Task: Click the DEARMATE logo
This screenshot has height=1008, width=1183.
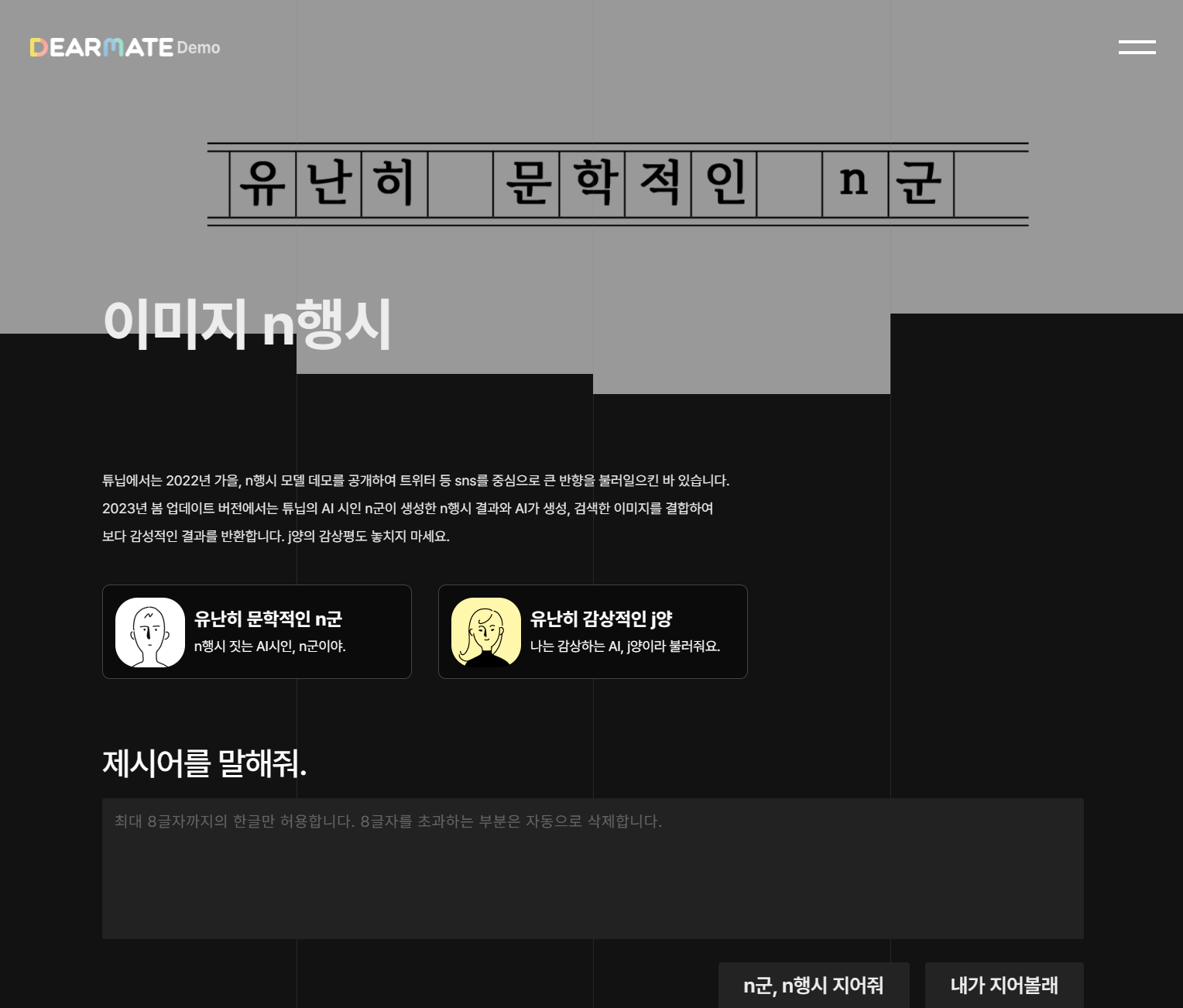Action: tap(99, 47)
